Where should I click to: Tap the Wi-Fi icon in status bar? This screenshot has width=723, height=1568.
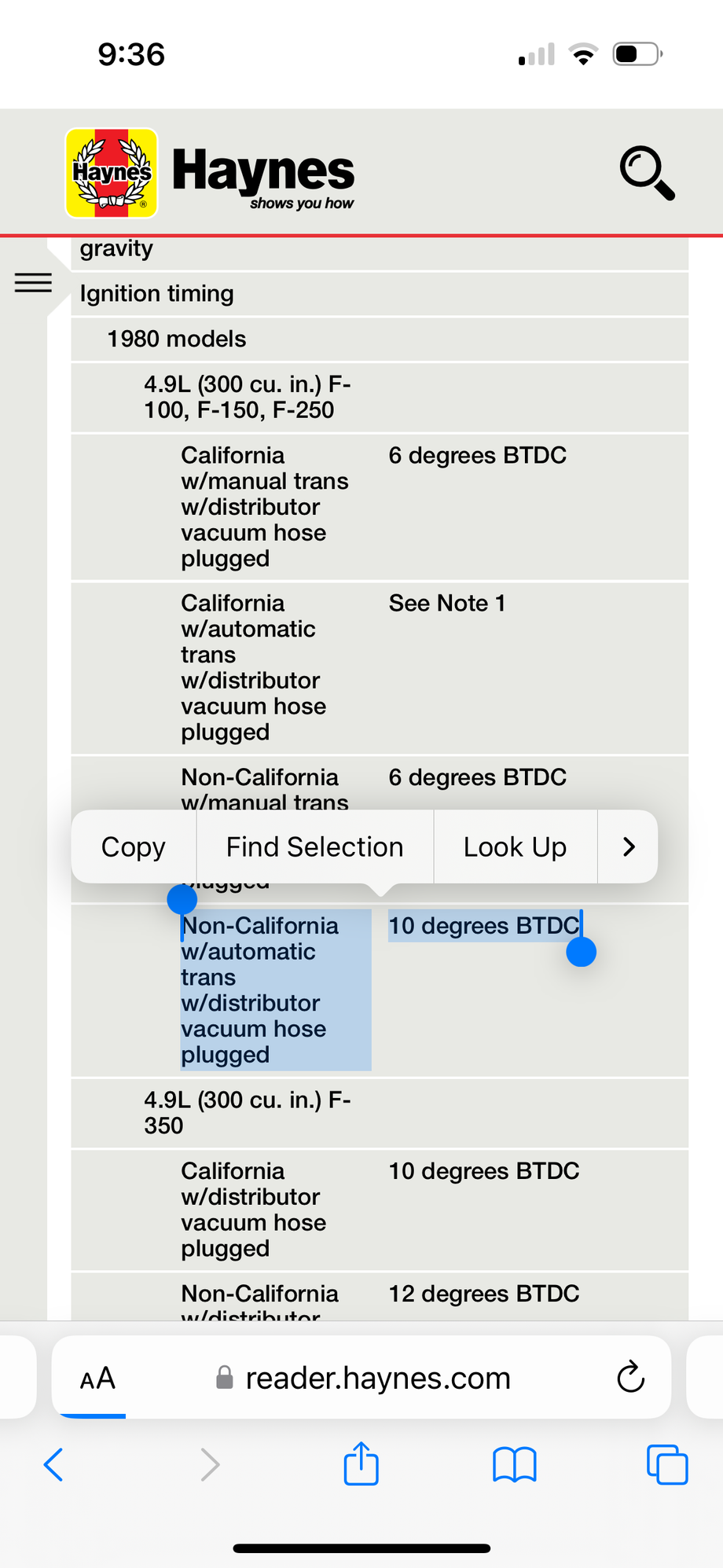click(x=582, y=53)
